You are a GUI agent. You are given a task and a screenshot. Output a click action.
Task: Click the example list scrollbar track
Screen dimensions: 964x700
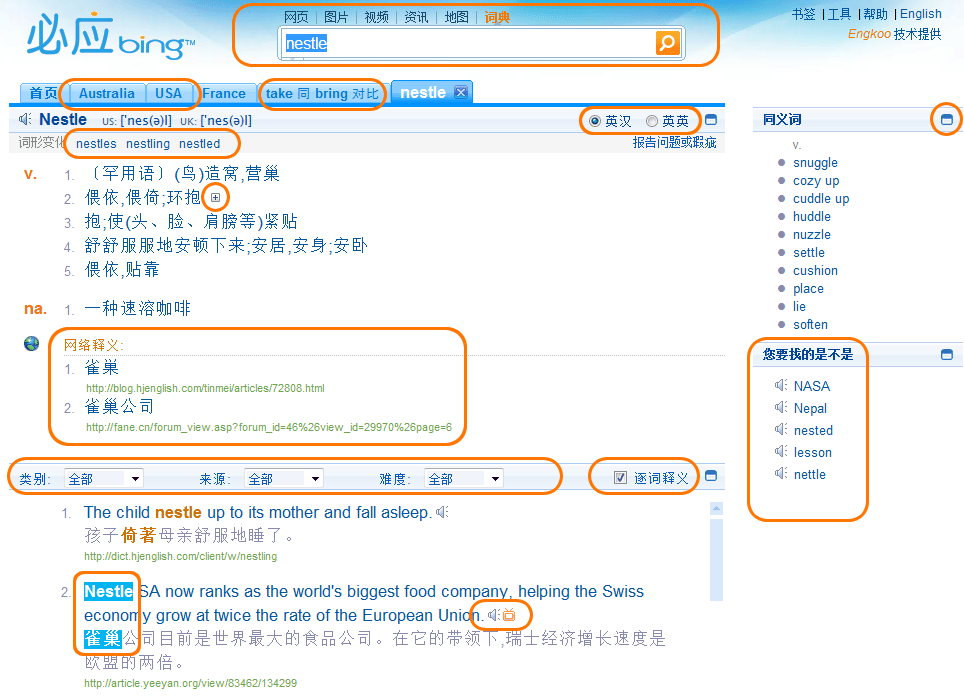716,558
